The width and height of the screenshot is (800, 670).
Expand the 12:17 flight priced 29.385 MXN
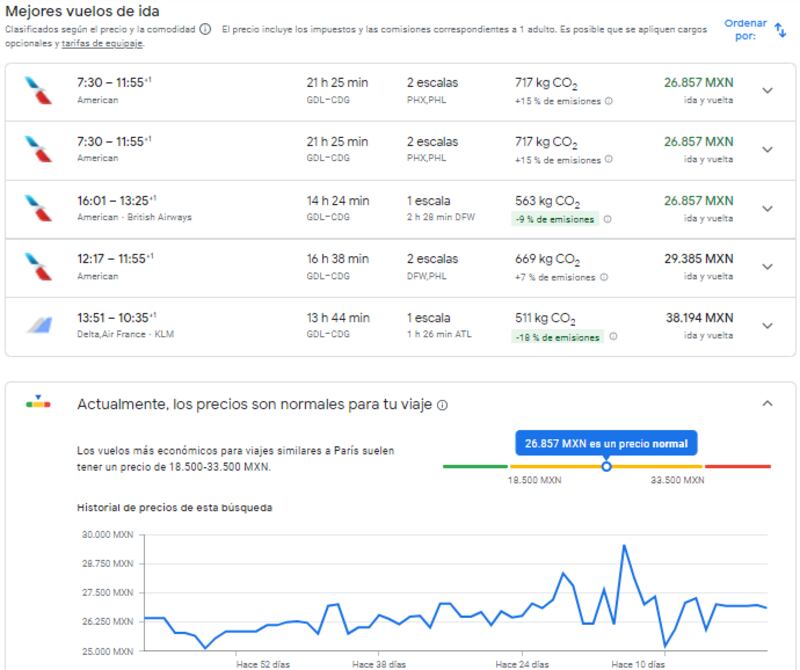click(x=766, y=264)
